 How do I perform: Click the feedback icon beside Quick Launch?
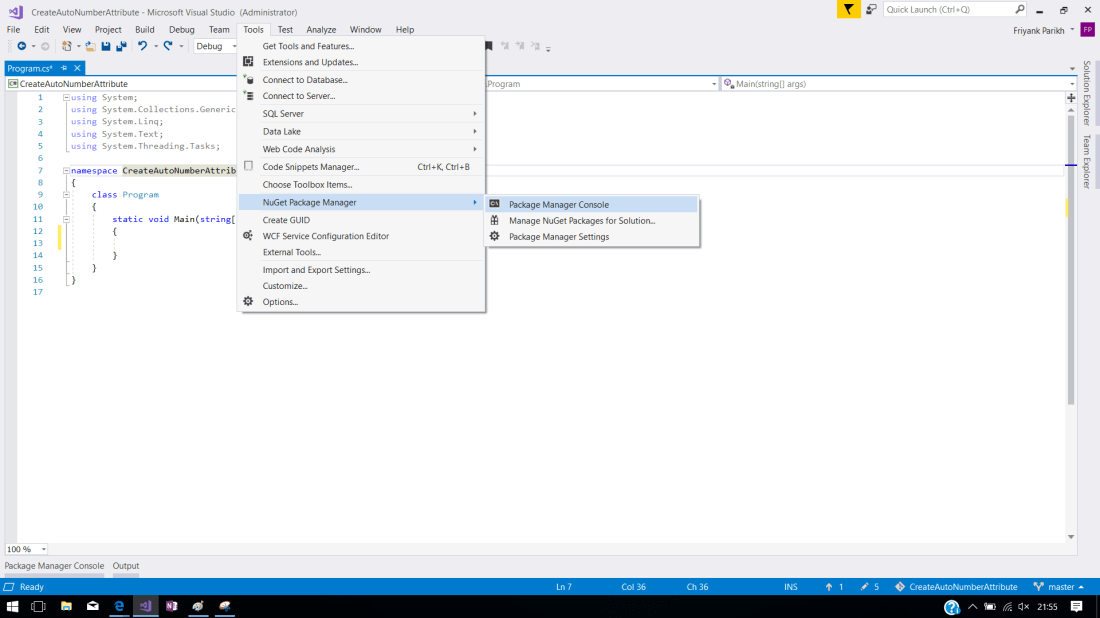(871, 9)
